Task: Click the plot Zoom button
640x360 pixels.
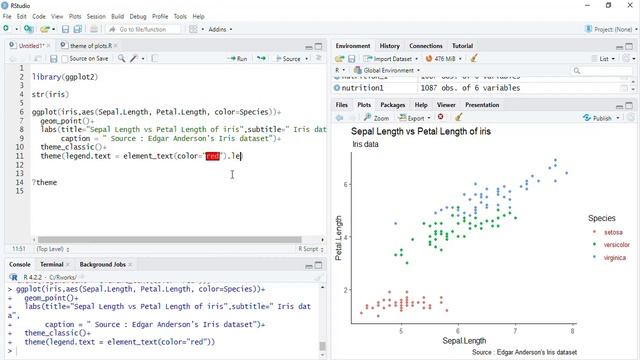Action: point(376,118)
